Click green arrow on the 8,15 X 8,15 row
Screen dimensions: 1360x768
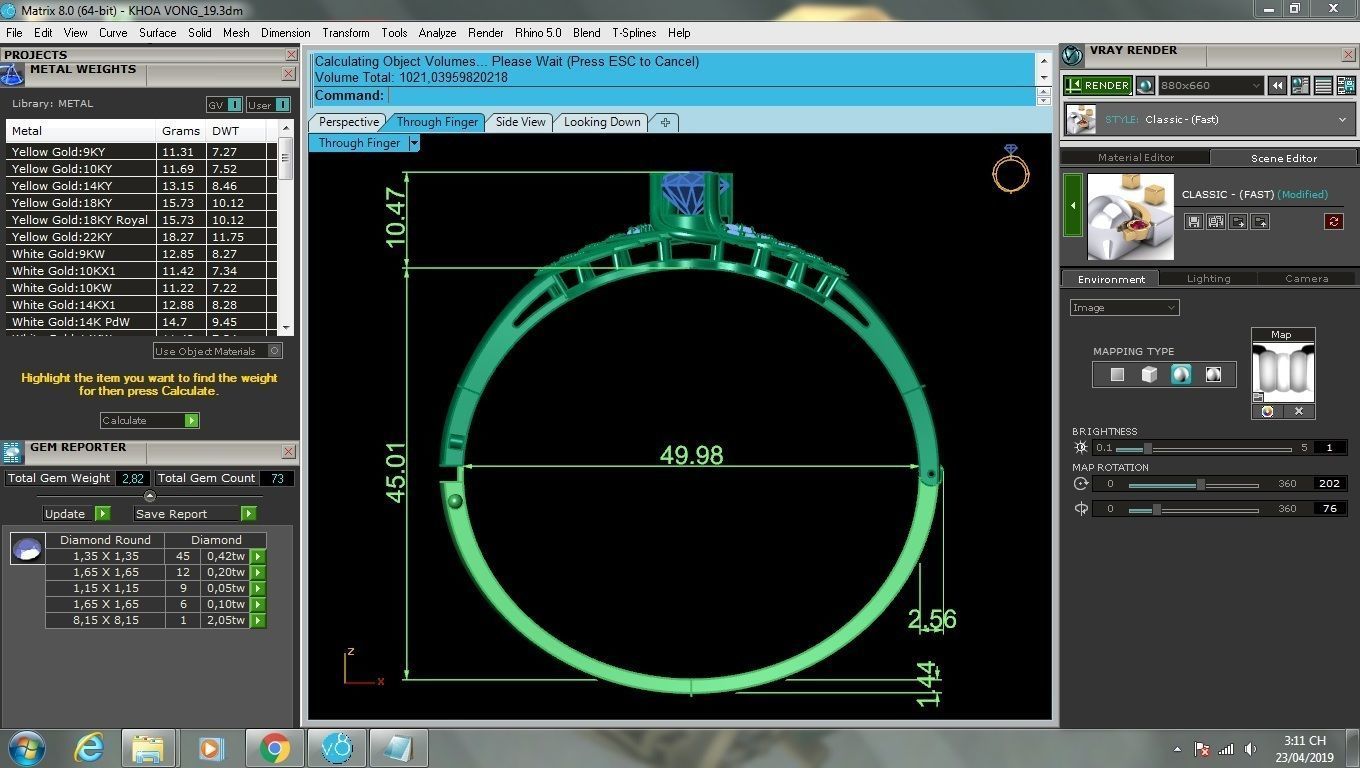258,621
